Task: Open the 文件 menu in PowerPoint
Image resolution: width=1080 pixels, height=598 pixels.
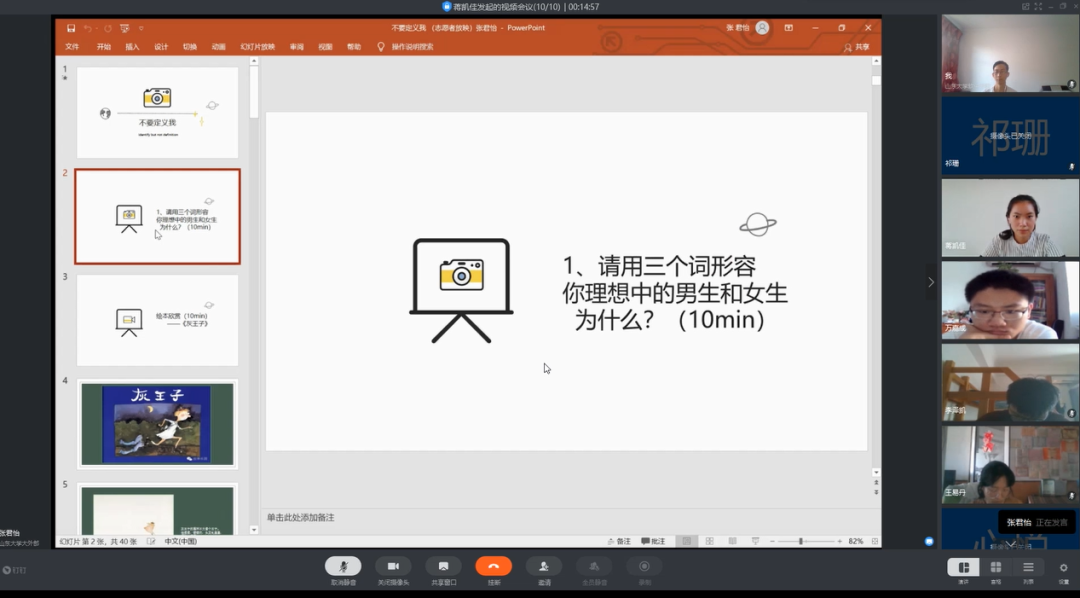Action: pos(72,47)
